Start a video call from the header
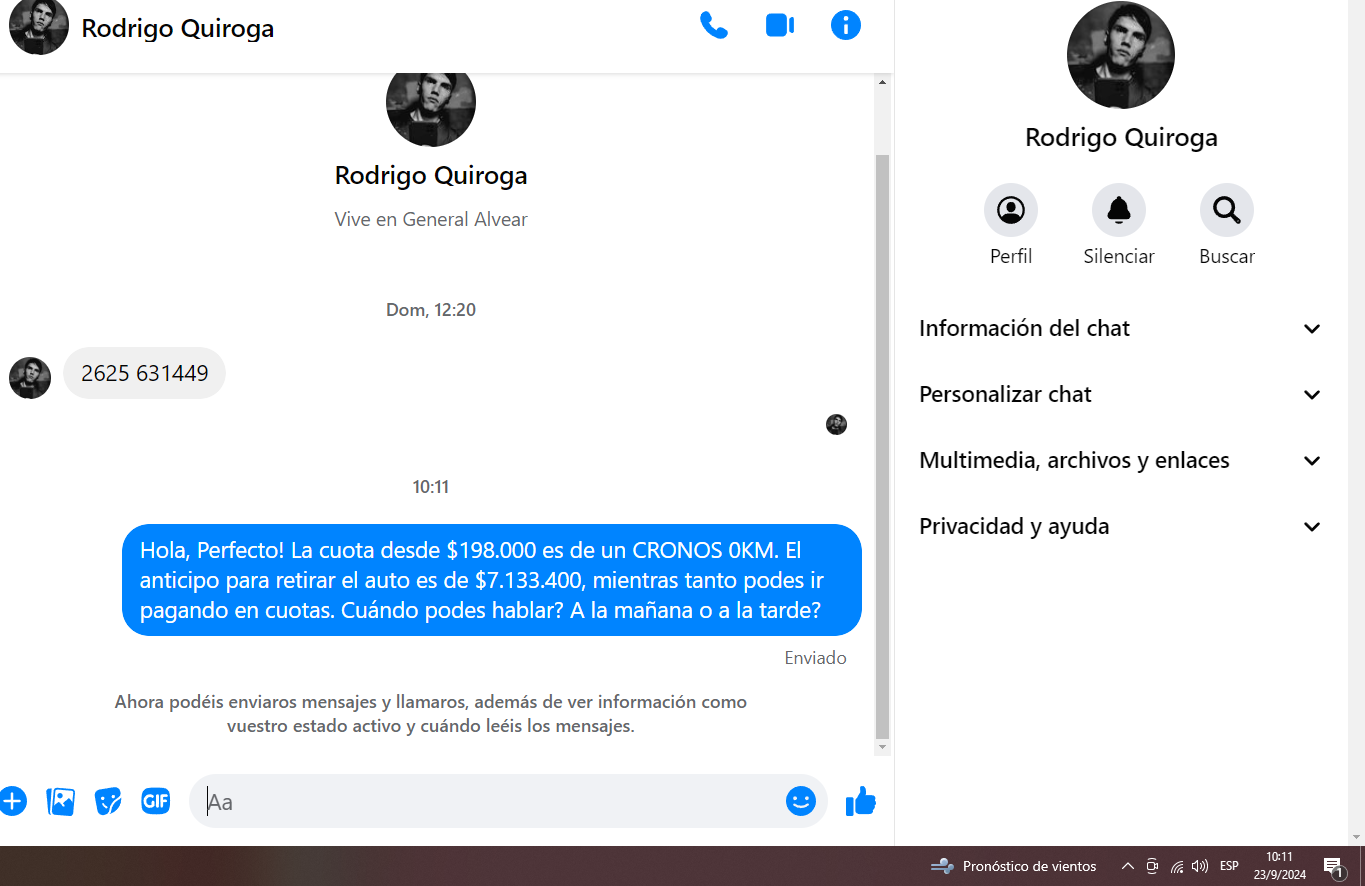1365x886 pixels. pos(779,26)
